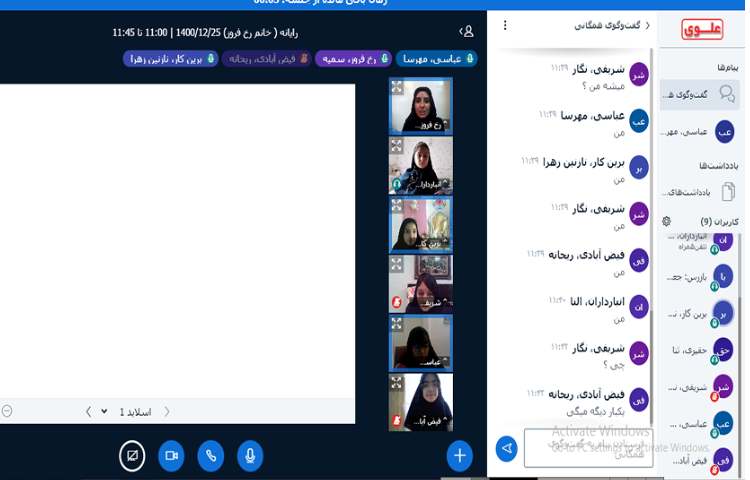Mute or unmute the microphone button

250,456
